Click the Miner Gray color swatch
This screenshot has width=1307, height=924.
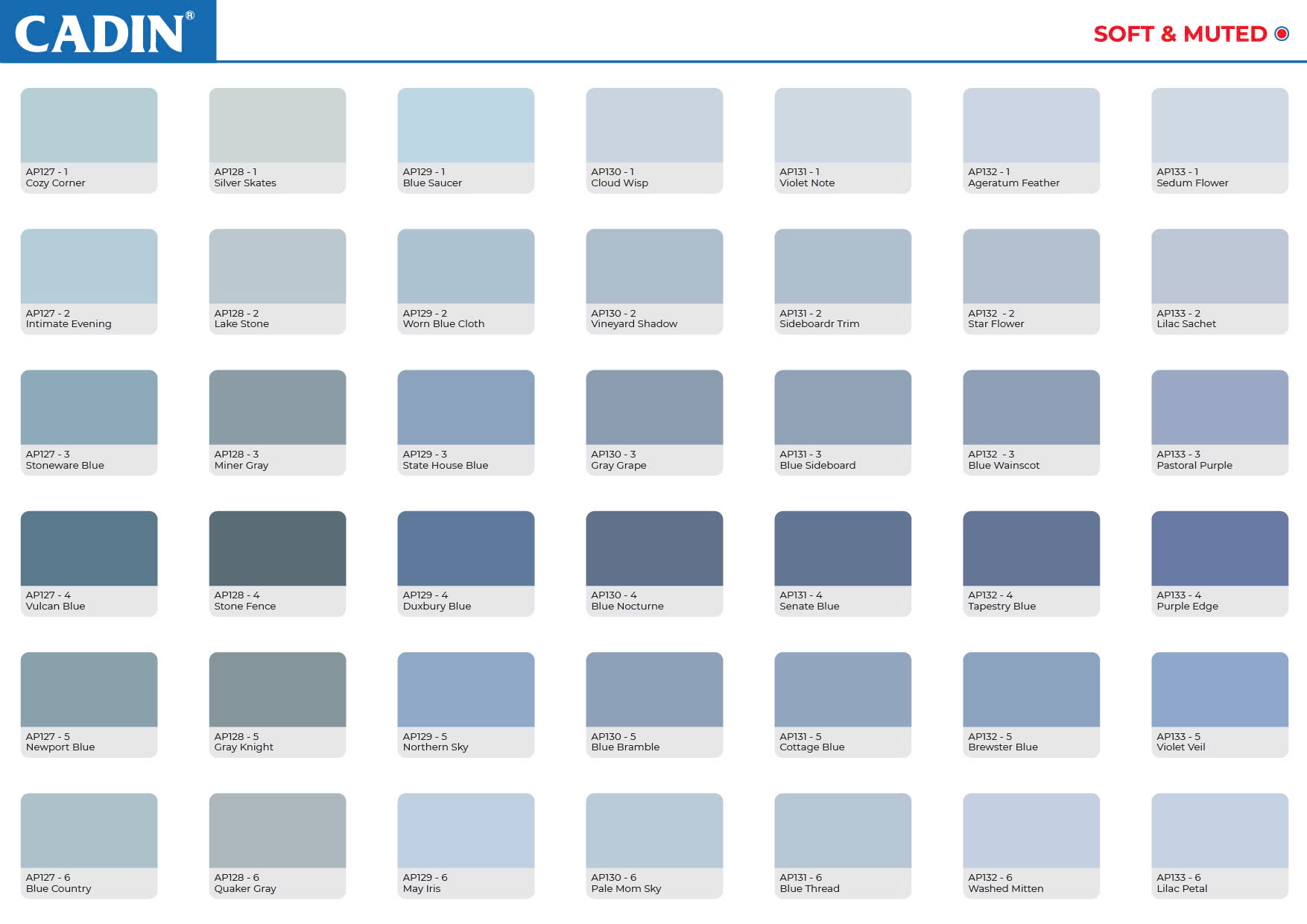click(x=277, y=408)
